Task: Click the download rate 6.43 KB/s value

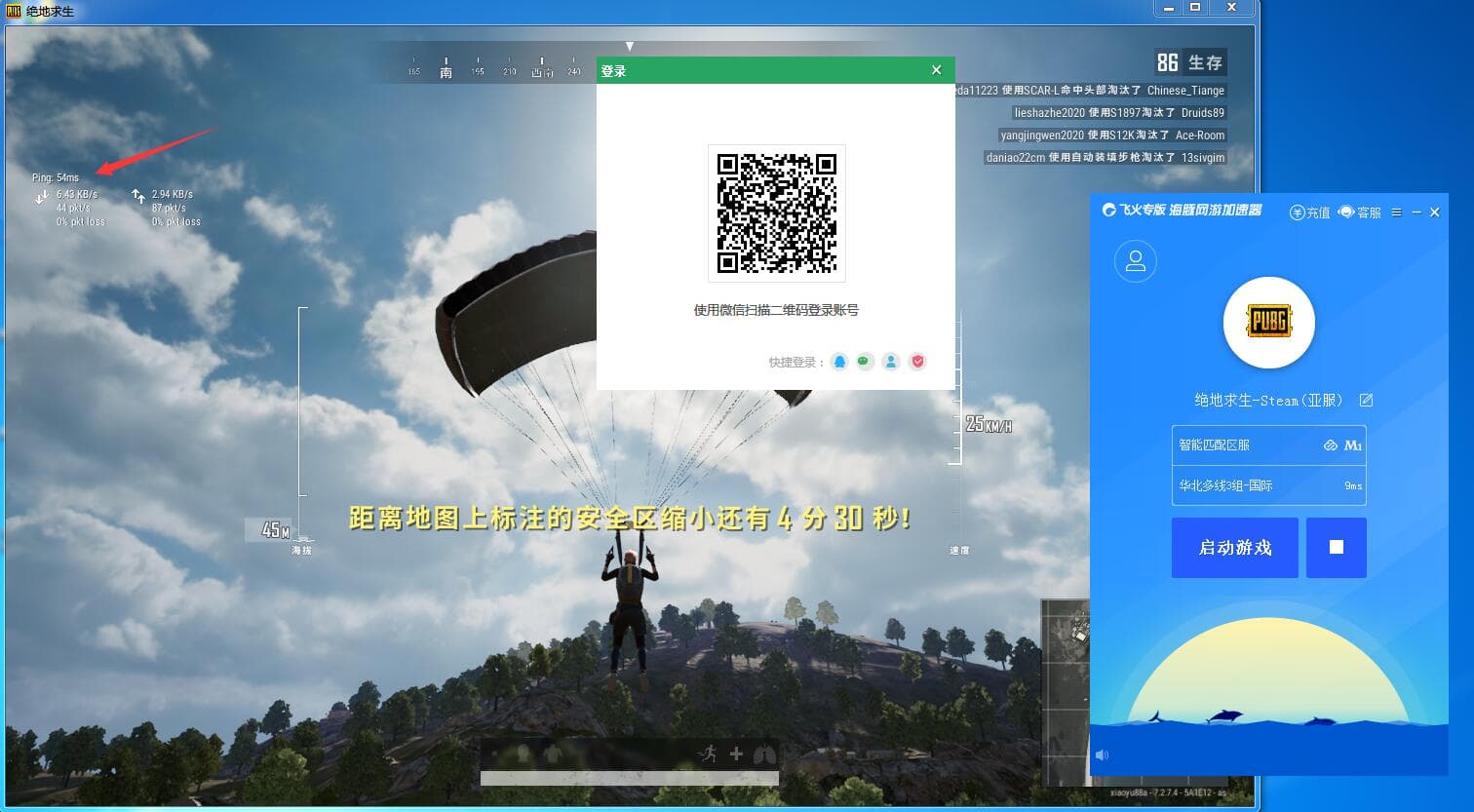Action: [x=76, y=194]
